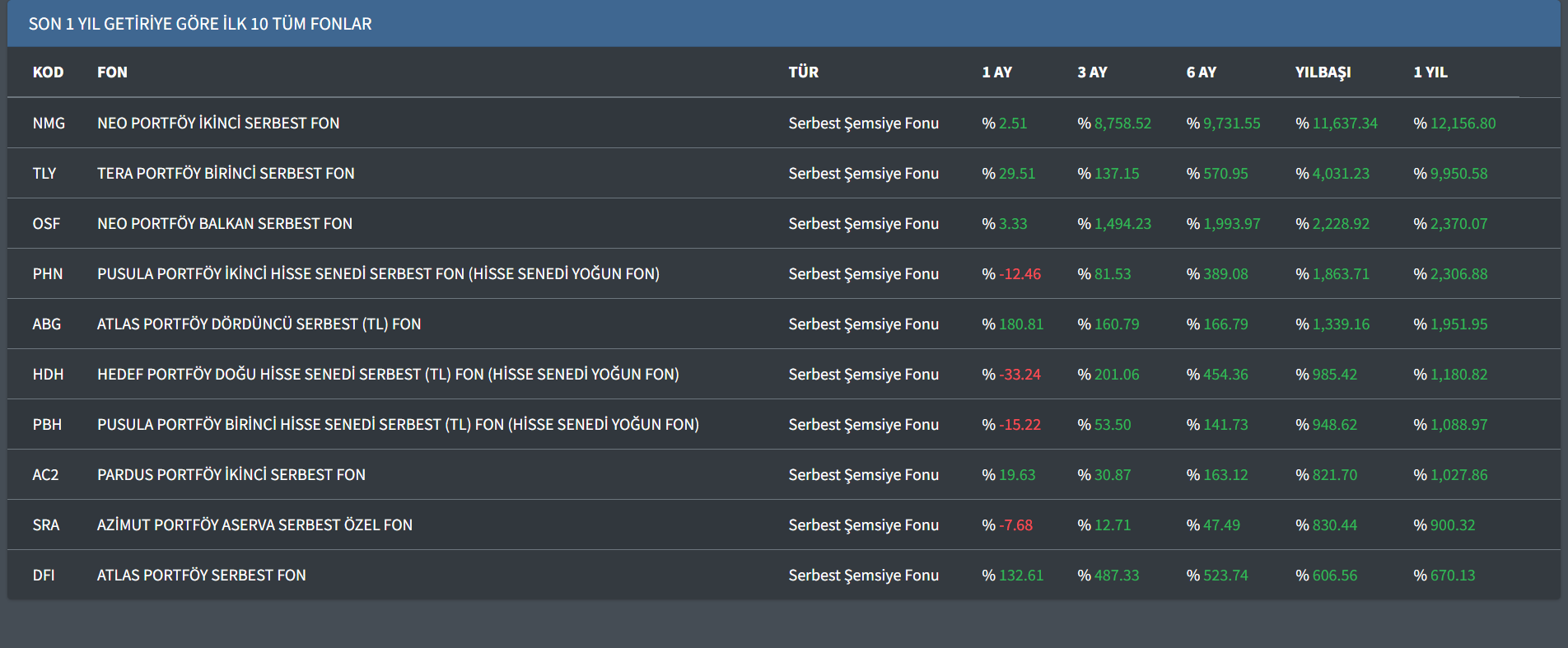This screenshot has height=648, width=1568.
Task: Click the TÜR column header
Action: click(x=803, y=72)
